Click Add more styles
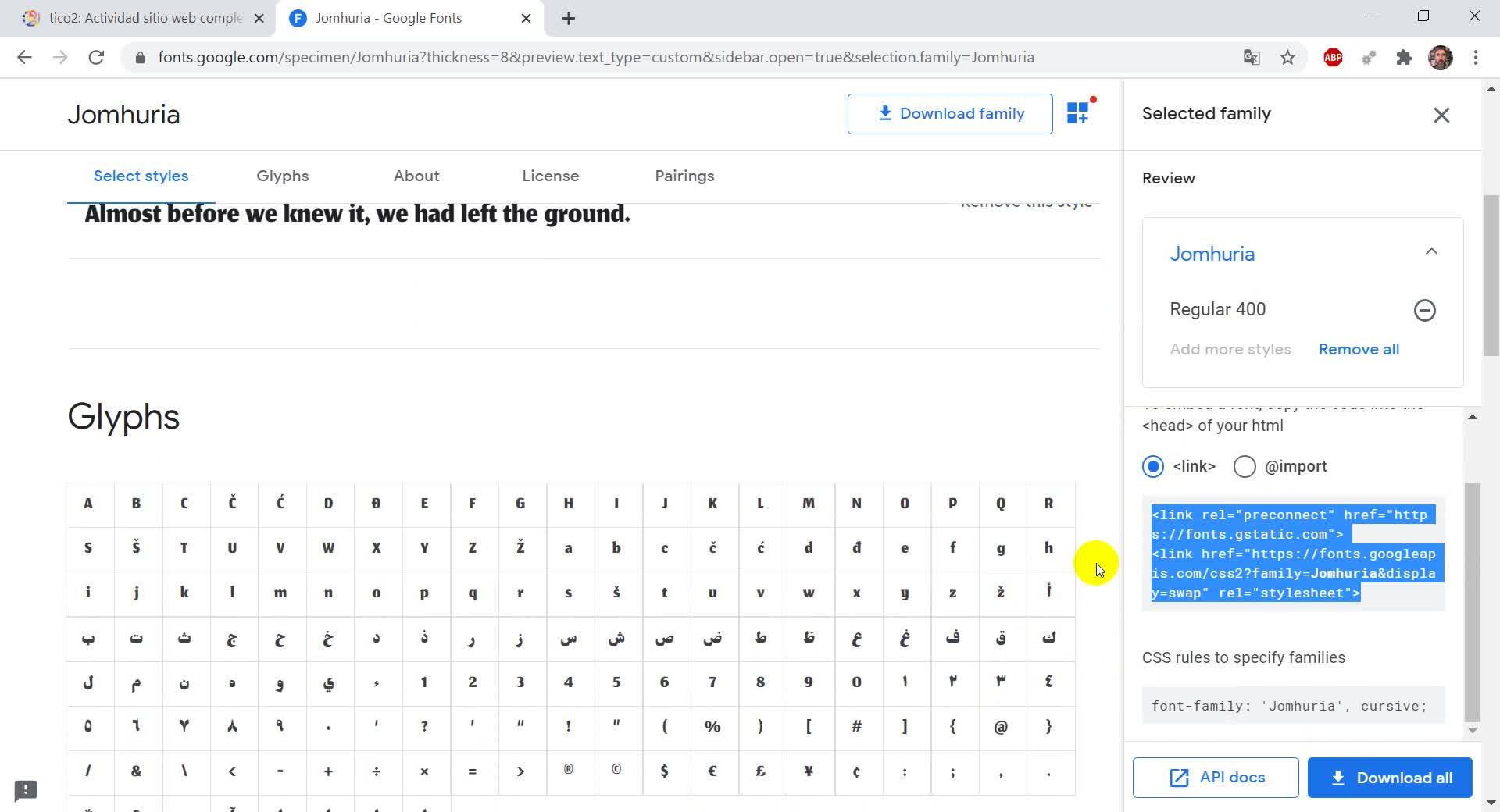Screen dimensions: 1500x812 (1230, 349)
